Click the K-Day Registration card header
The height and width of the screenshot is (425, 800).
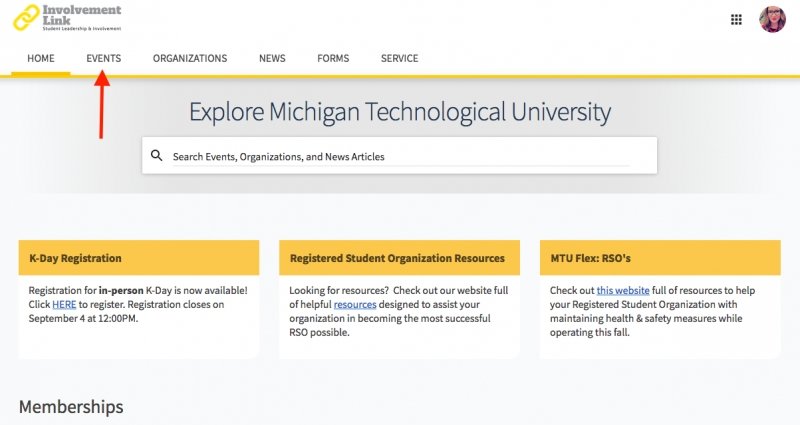click(139, 258)
